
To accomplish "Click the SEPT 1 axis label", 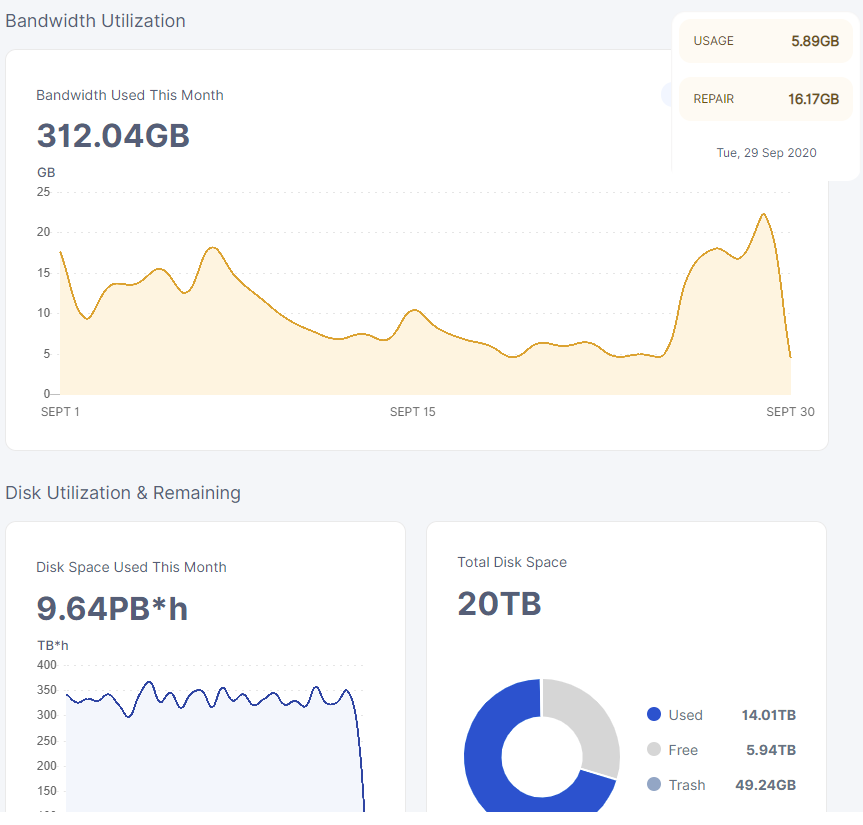I will (60, 412).
